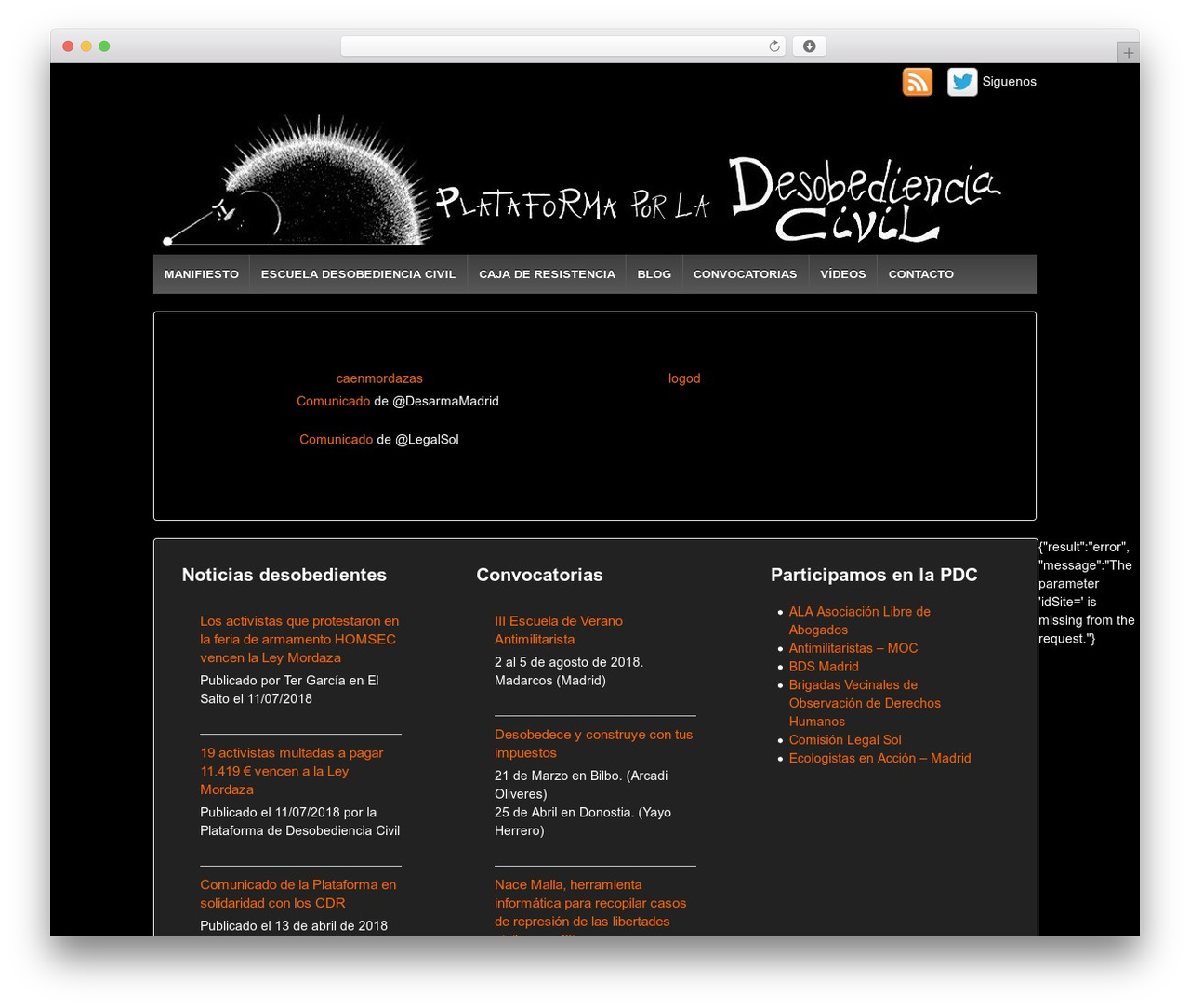Open Desobedece y construye con tus impuestos

point(594,744)
